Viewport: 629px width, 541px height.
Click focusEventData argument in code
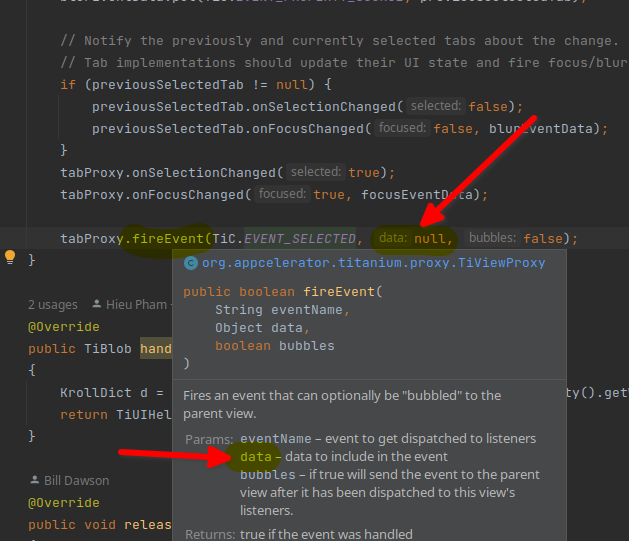click(x=417, y=195)
